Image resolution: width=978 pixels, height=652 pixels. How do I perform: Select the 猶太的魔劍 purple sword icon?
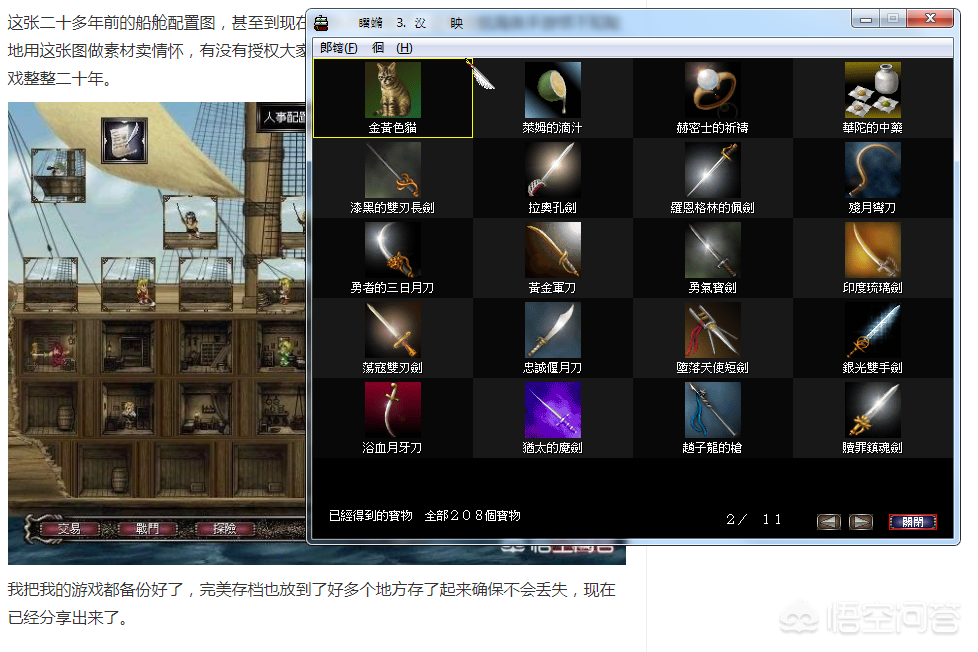pos(552,410)
